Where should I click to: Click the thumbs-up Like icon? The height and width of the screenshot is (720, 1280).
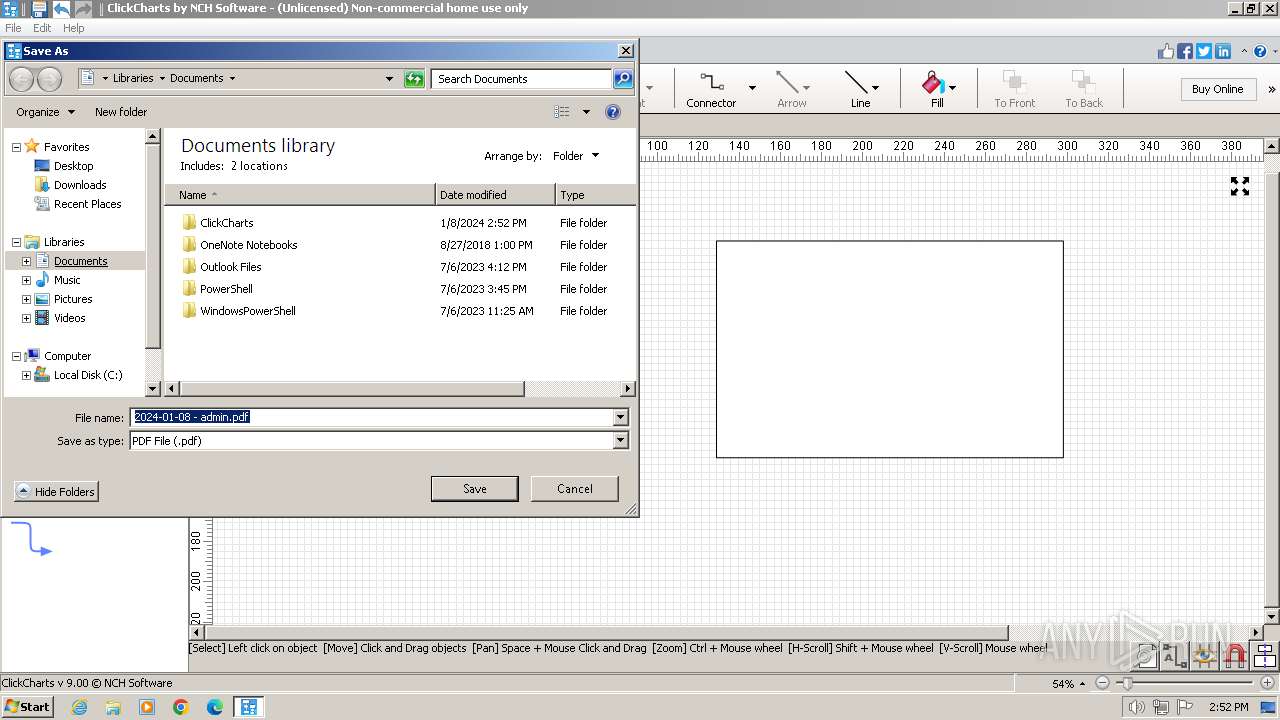[1166, 51]
